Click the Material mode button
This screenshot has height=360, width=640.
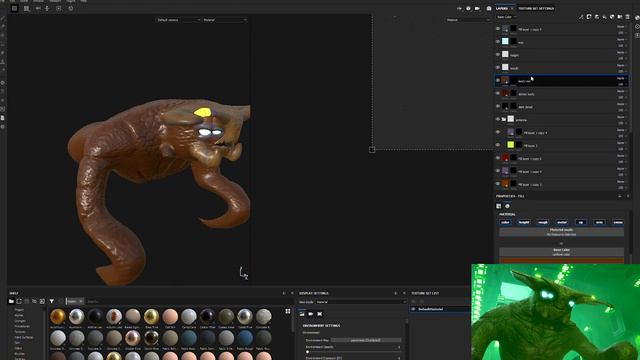pos(561,232)
